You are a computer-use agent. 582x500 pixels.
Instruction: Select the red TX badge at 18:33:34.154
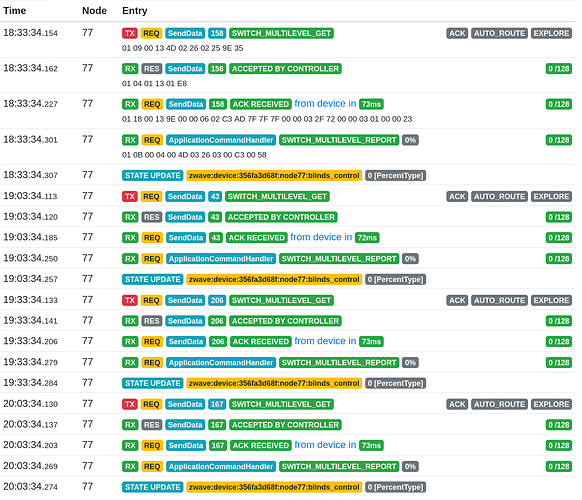[130, 33]
